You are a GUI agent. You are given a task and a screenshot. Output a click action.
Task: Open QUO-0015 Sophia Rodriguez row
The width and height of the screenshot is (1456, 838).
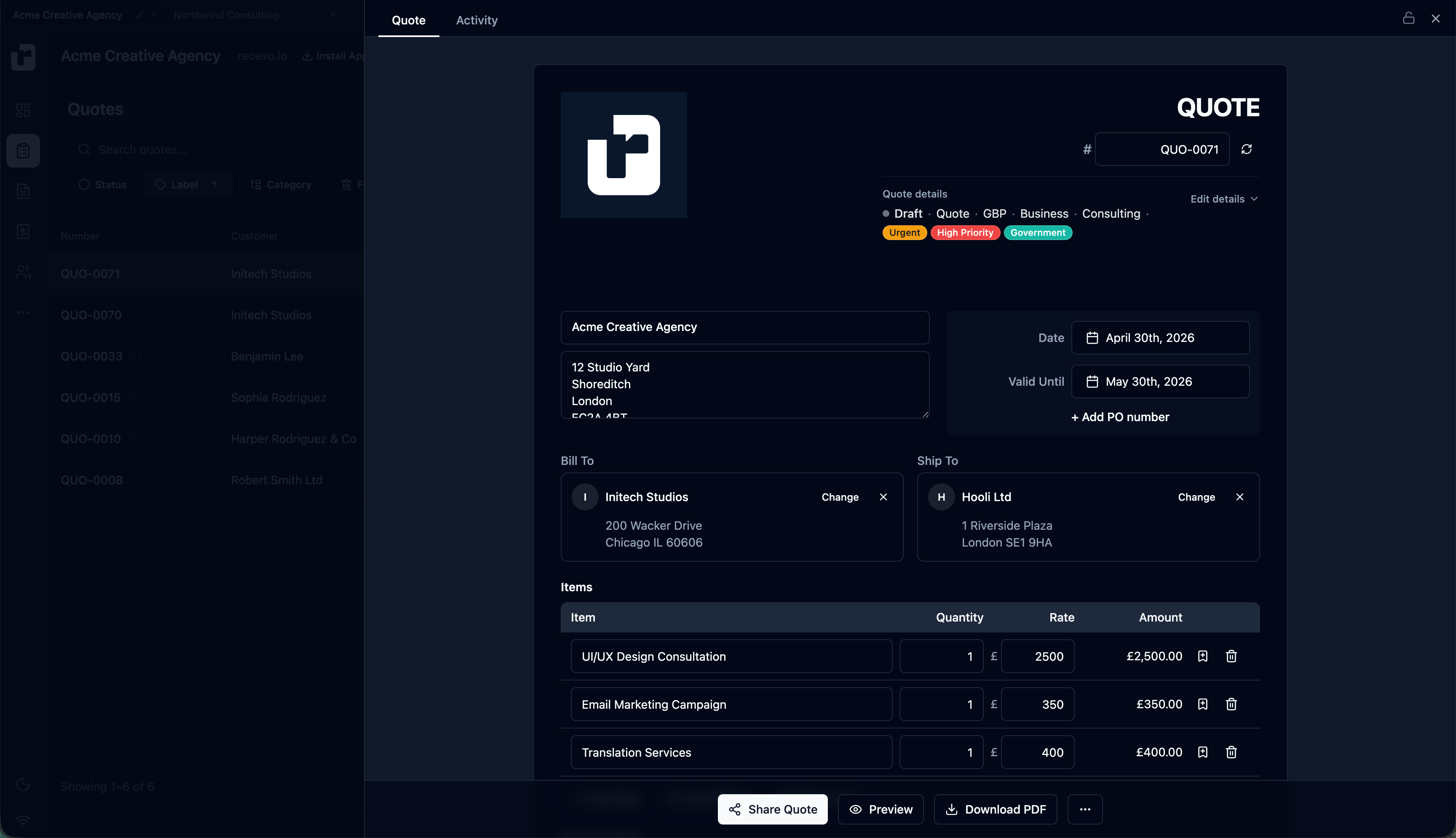tap(206, 398)
